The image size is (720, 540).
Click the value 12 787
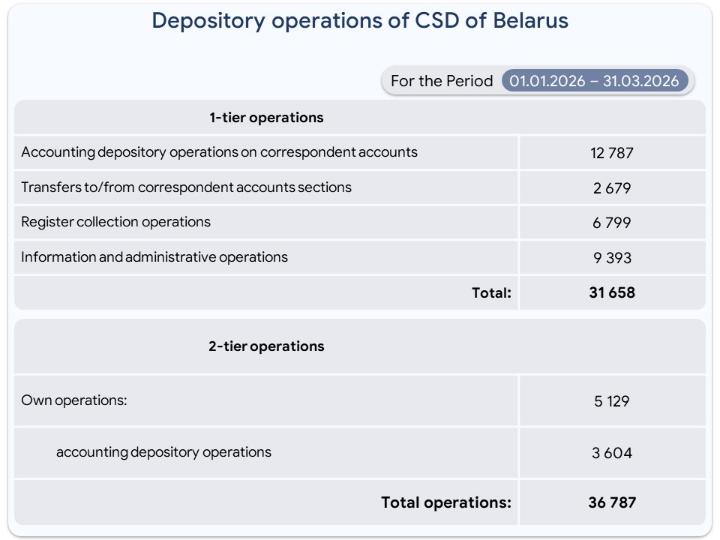coord(612,153)
